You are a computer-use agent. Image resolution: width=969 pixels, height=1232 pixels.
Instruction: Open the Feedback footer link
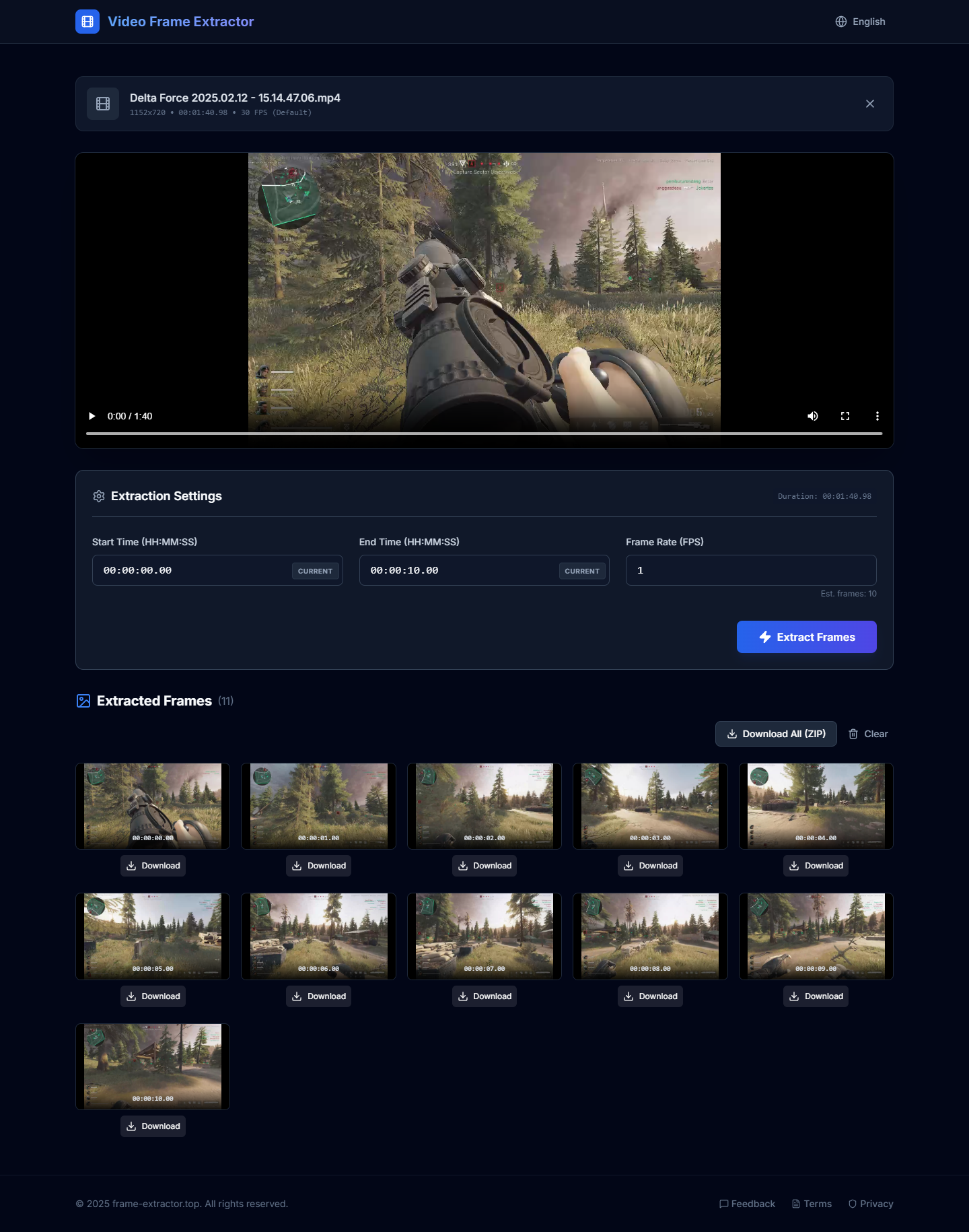747,1204
